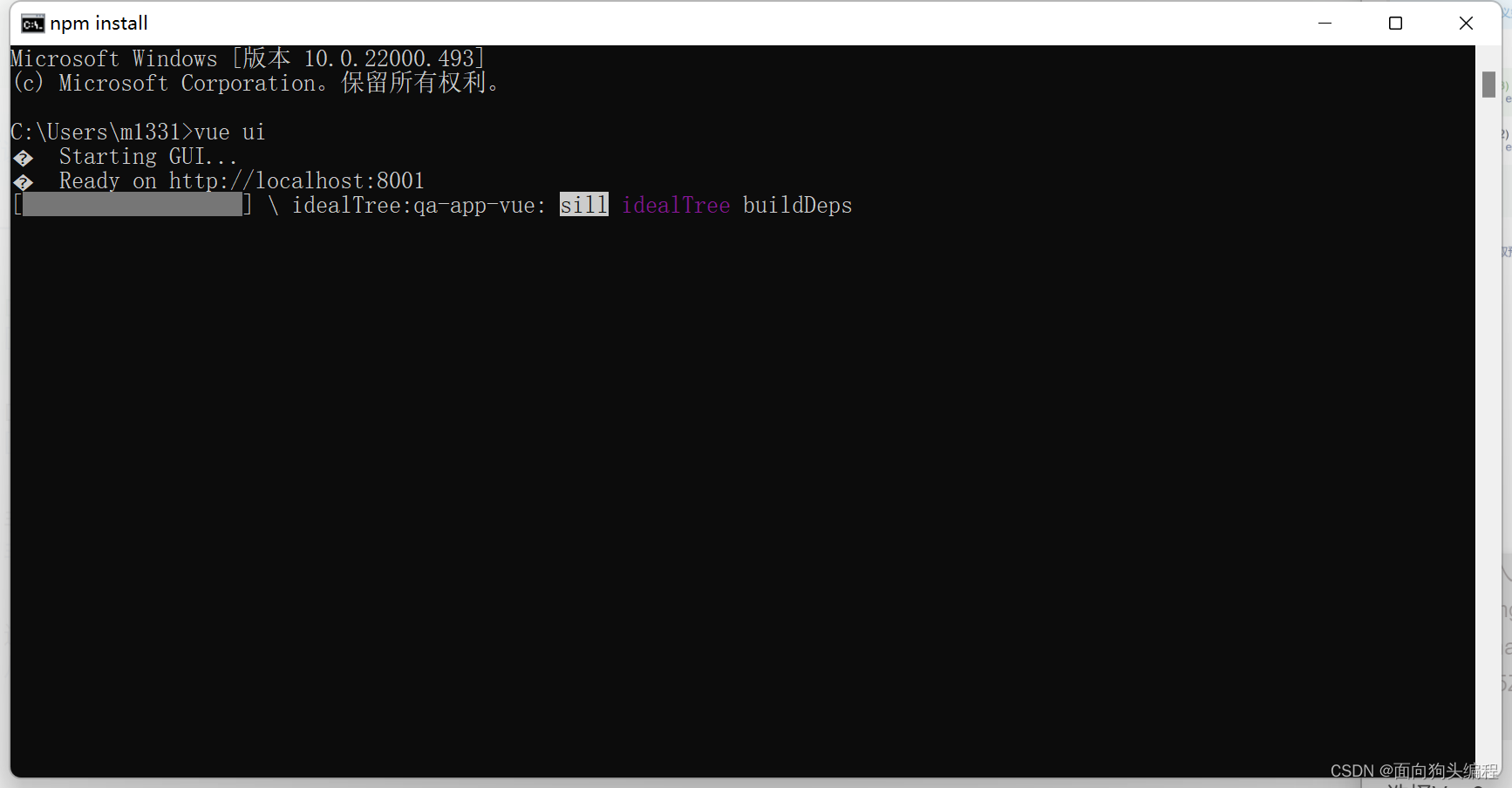Click the backslash spinner after the progress bar
Viewport: 1512px width, 788px height.
click(273, 206)
